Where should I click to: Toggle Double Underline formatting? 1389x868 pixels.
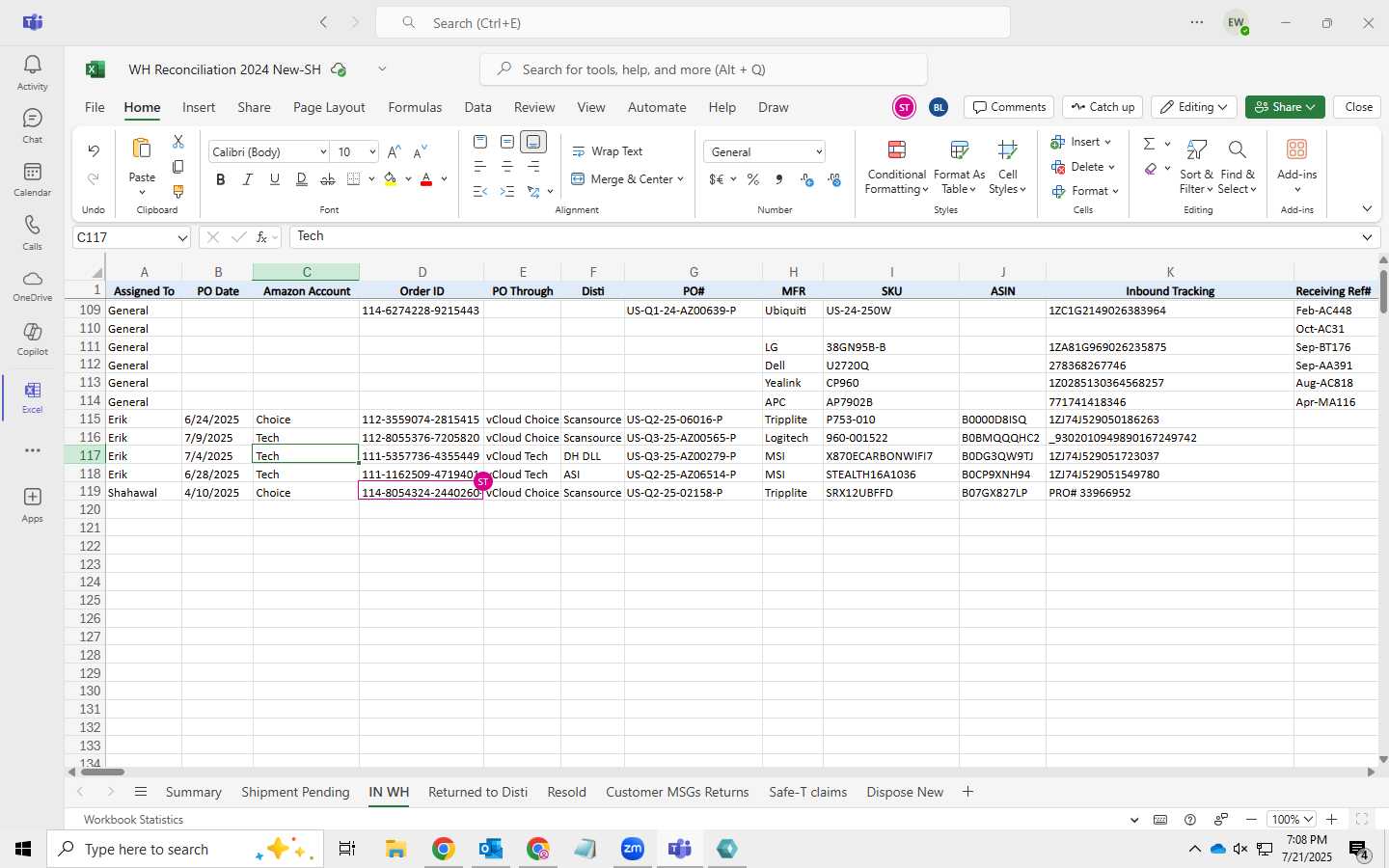pos(302,179)
